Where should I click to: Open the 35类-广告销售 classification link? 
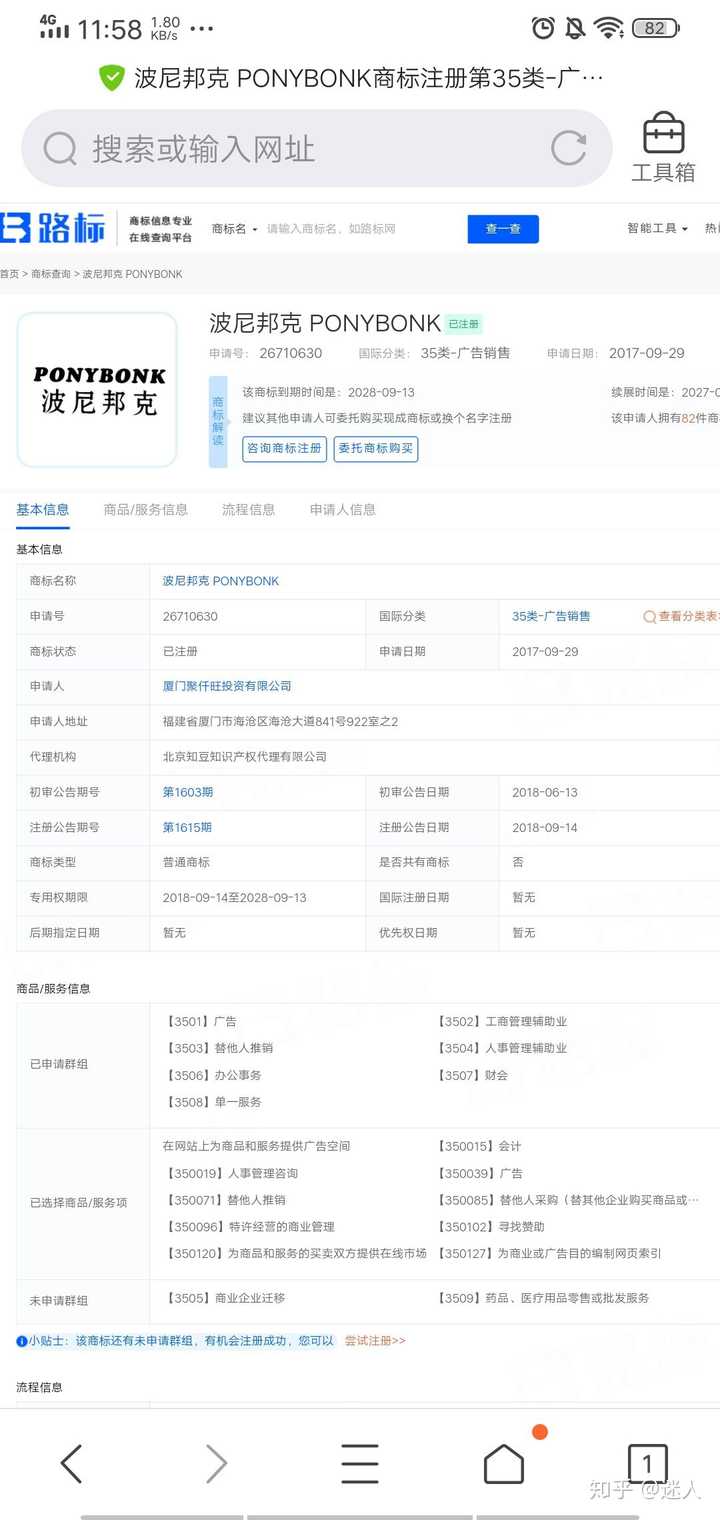click(551, 616)
